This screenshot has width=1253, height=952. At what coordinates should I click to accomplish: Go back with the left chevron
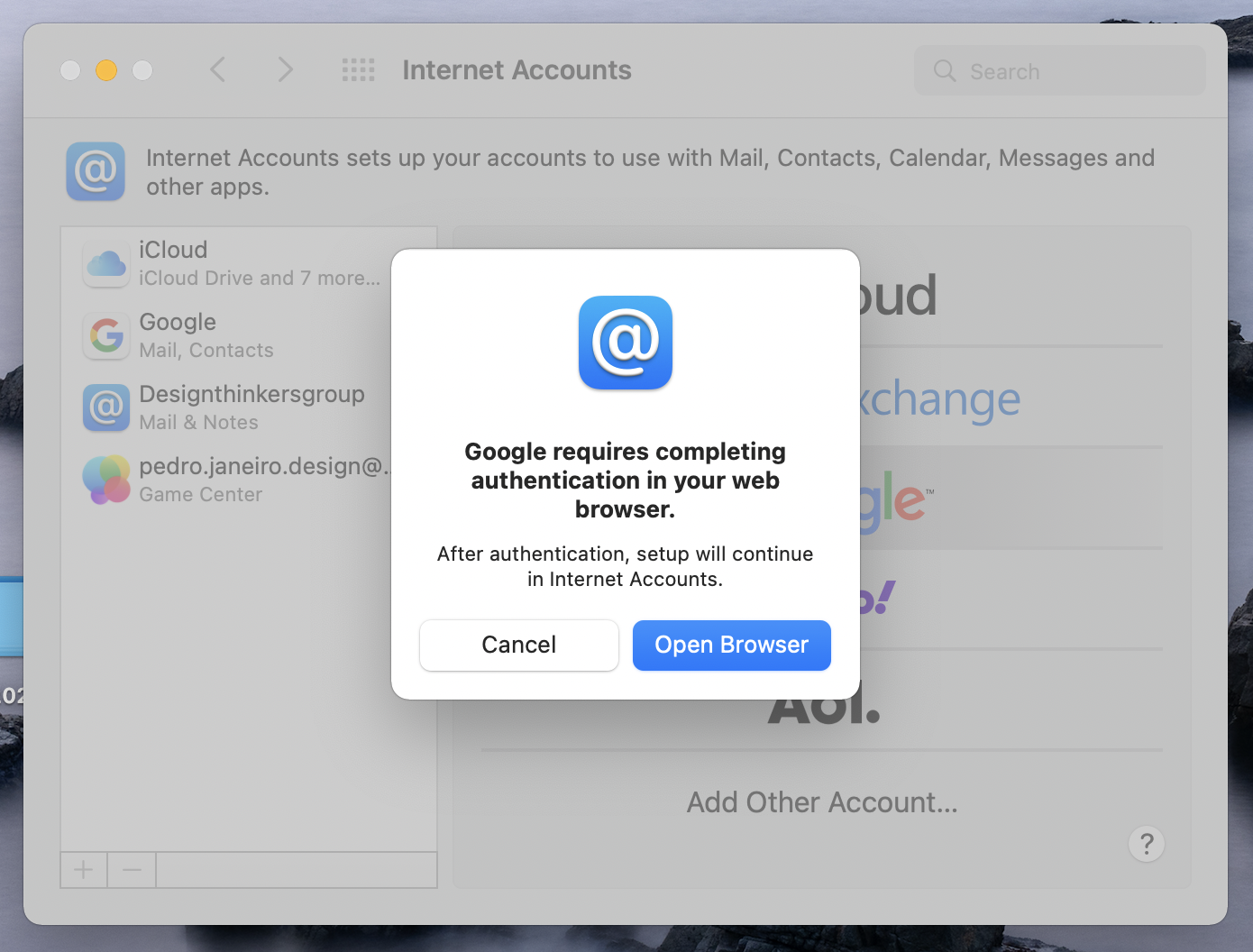pos(217,69)
